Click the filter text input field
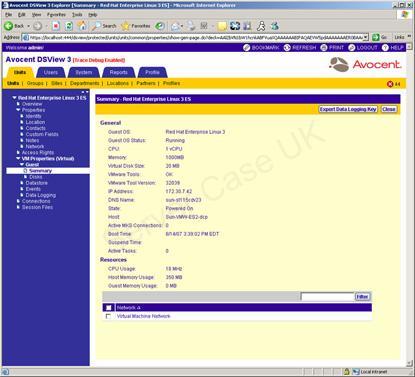This screenshot has height=377, width=415. point(327,297)
